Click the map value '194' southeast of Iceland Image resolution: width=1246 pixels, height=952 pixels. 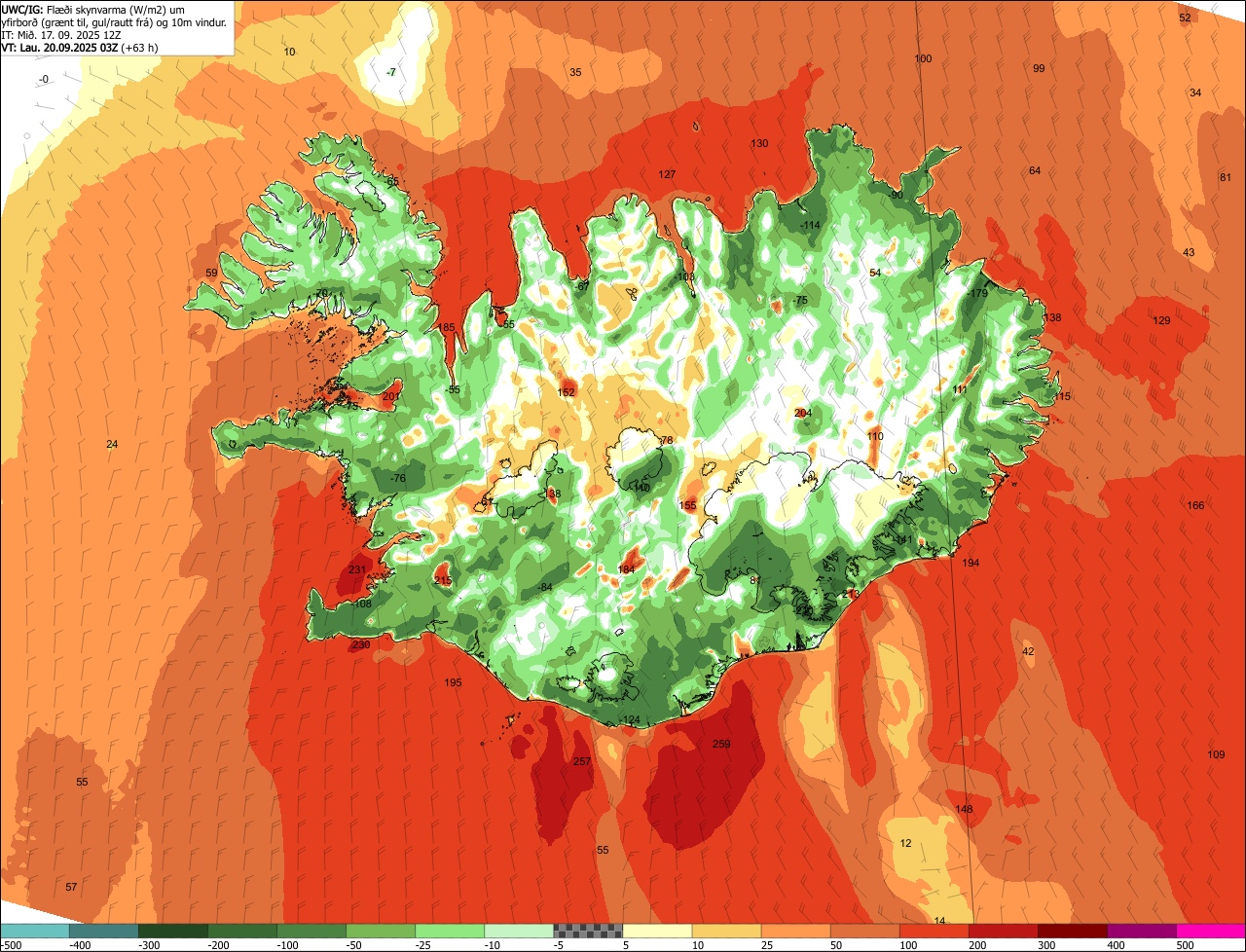point(971,563)
